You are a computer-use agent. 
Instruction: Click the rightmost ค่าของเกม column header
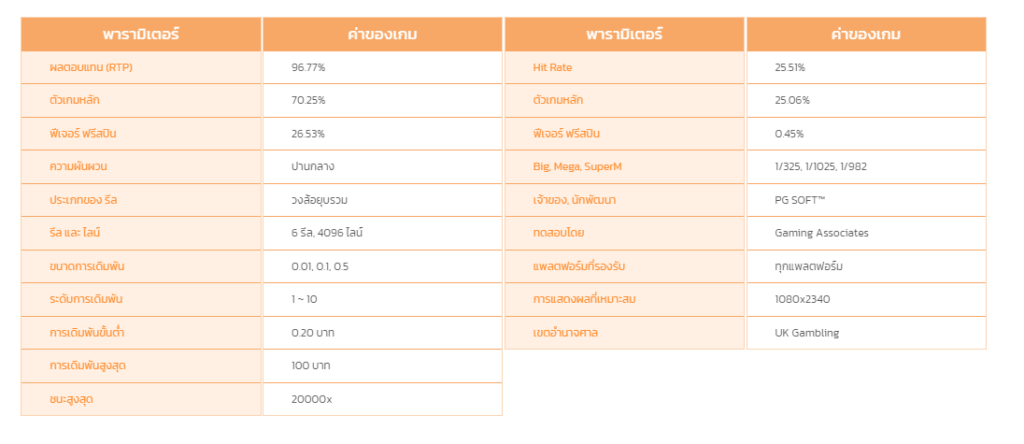coord(866,34)
